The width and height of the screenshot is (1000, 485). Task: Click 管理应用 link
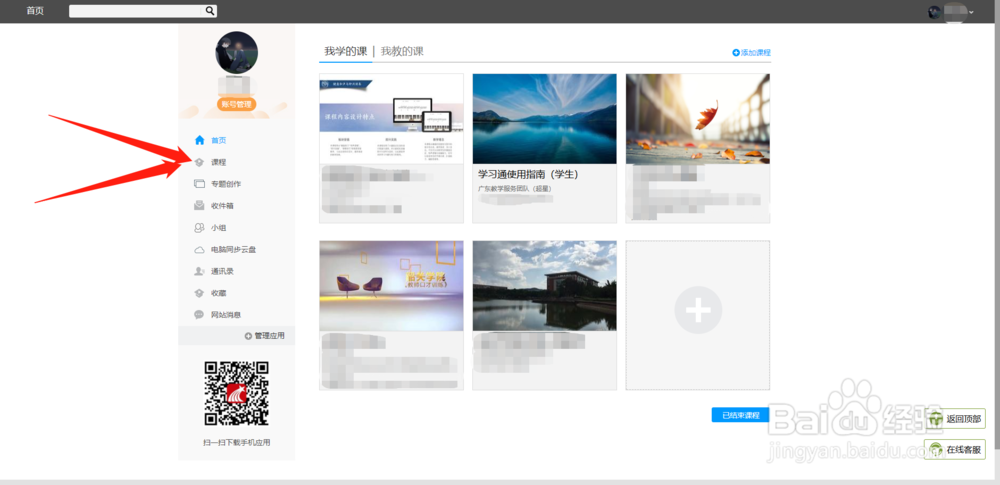point(265,336)
